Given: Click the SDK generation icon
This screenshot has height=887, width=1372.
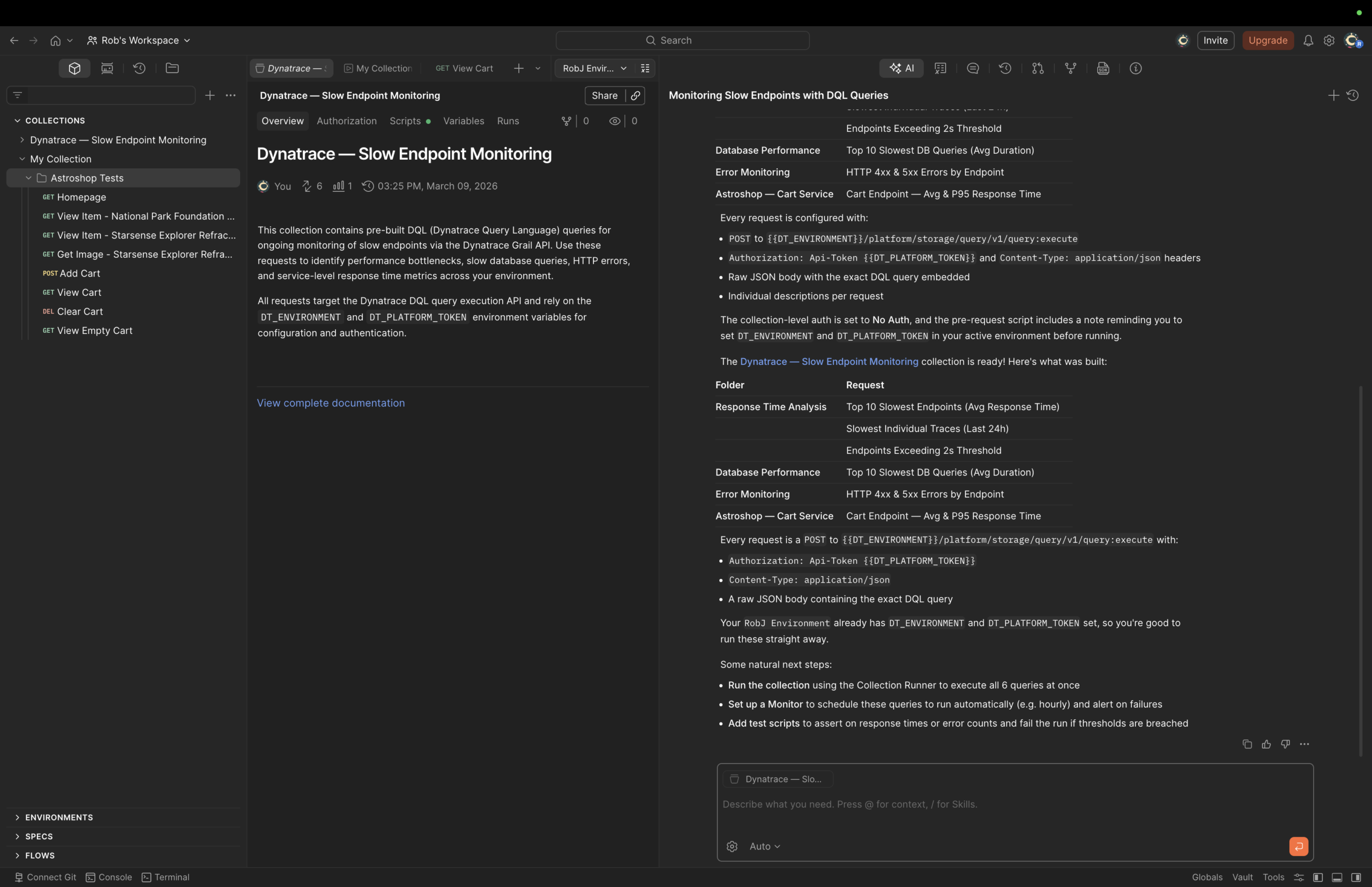Looking at the screenshot, I should tap(1102, 68).
